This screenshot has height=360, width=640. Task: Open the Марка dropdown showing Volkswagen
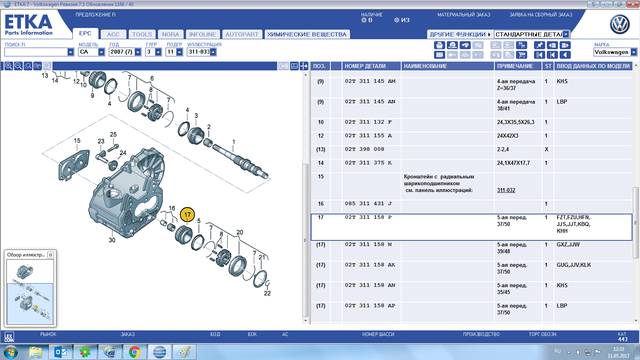pos(615,52)
